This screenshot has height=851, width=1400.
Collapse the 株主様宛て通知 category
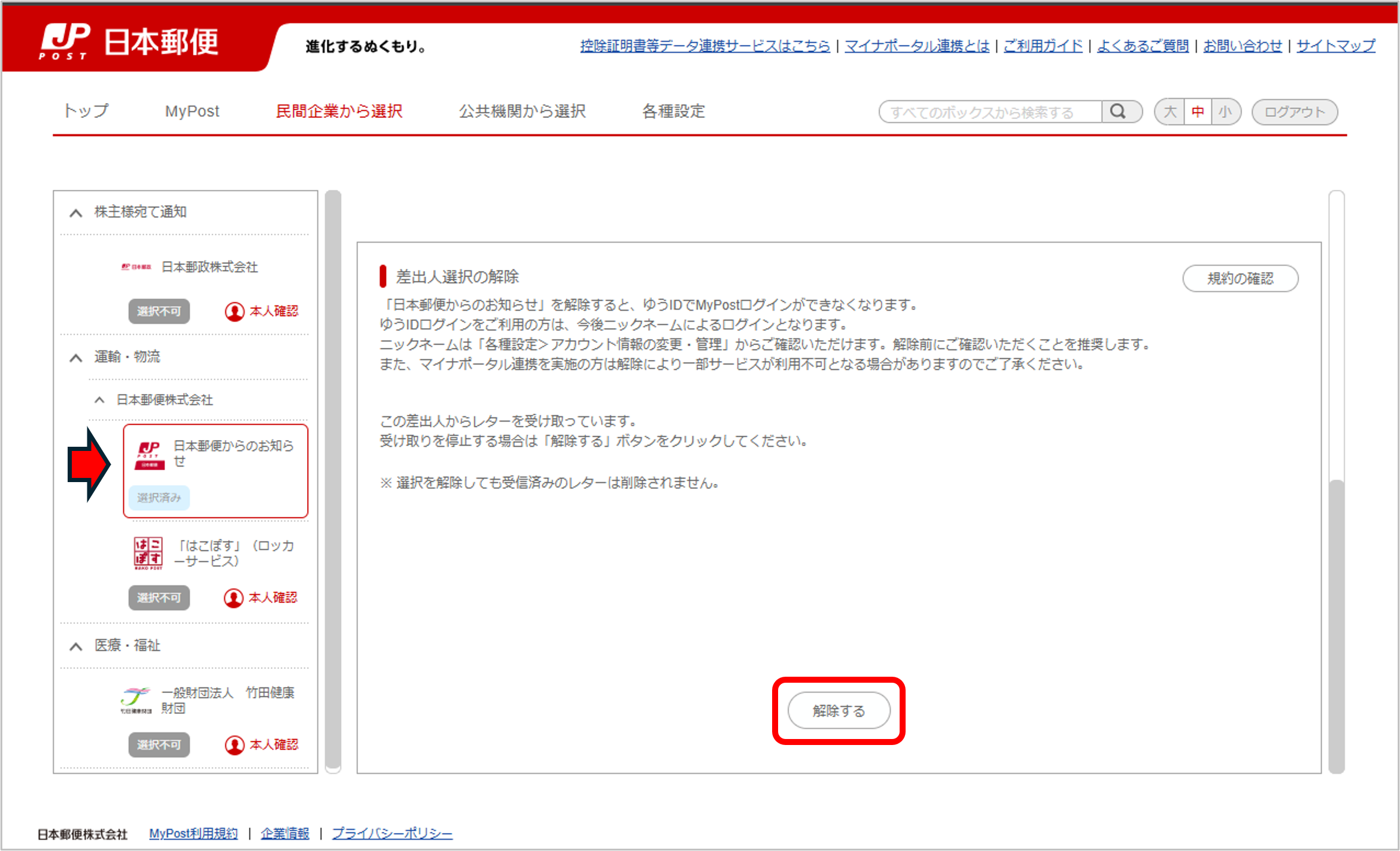pyautogui.click(x=76, y=213)
